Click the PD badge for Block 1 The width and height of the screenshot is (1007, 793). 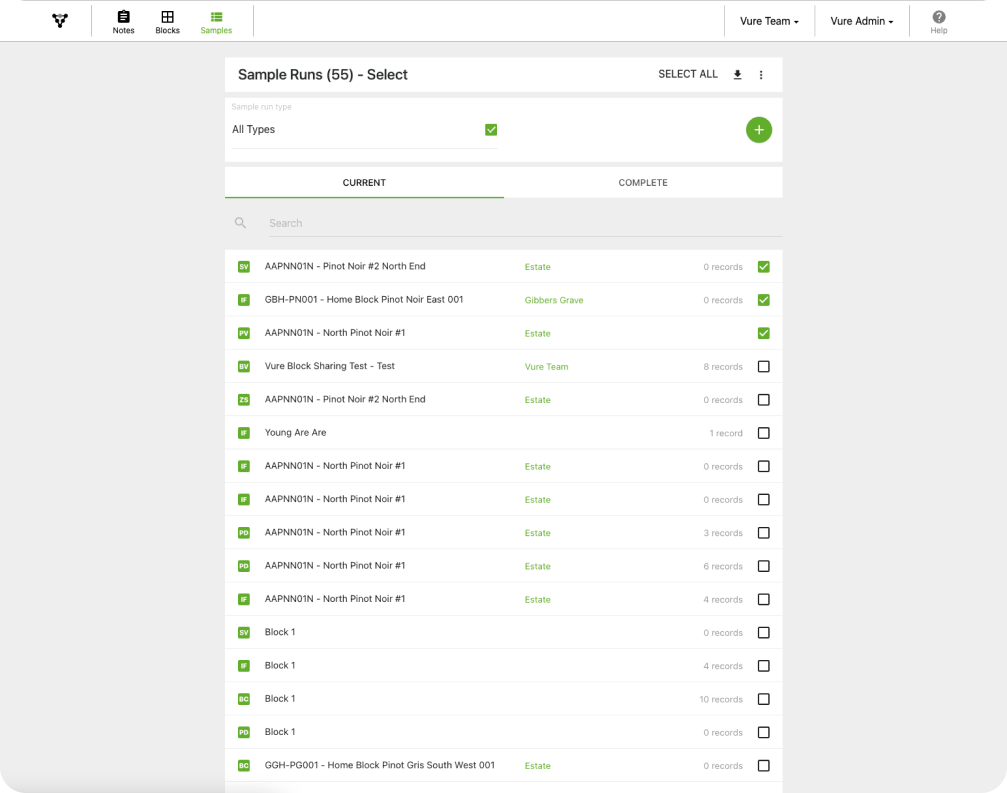pos(244,732)
